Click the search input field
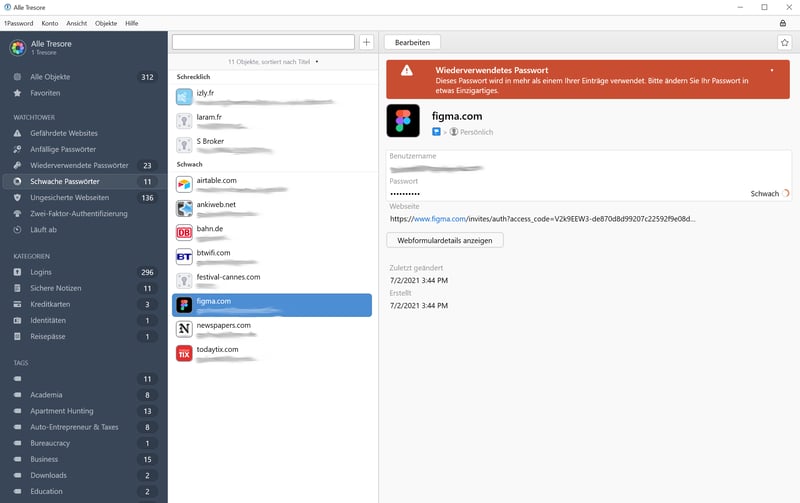This screenshot has width=800, height=503. click(x=263, y=42)
